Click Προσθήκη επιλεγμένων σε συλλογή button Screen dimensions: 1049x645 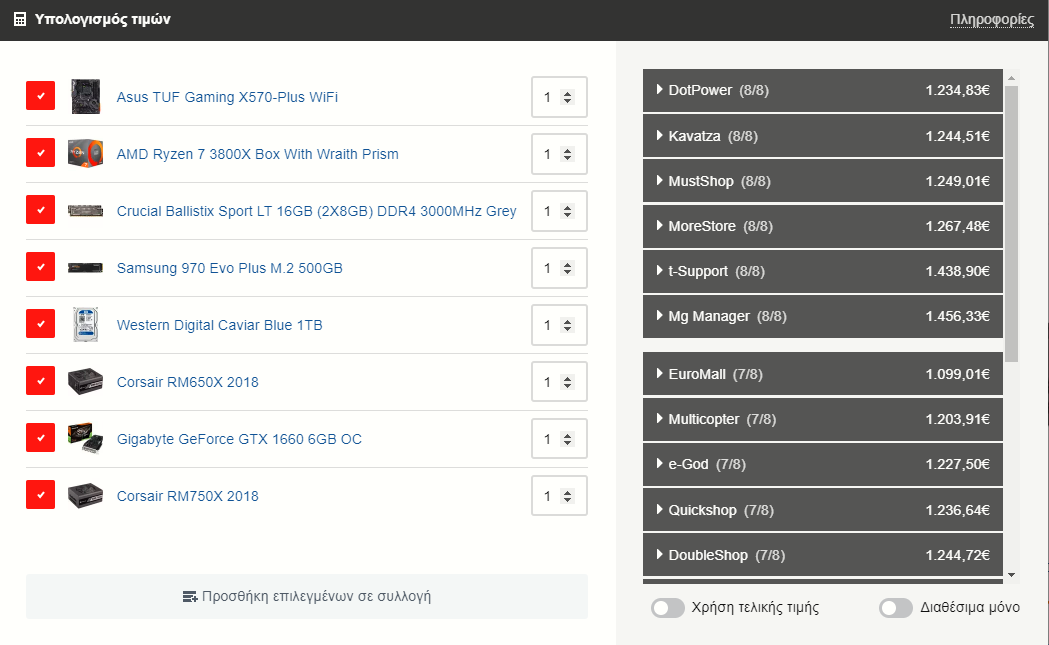tap(307, 596)
